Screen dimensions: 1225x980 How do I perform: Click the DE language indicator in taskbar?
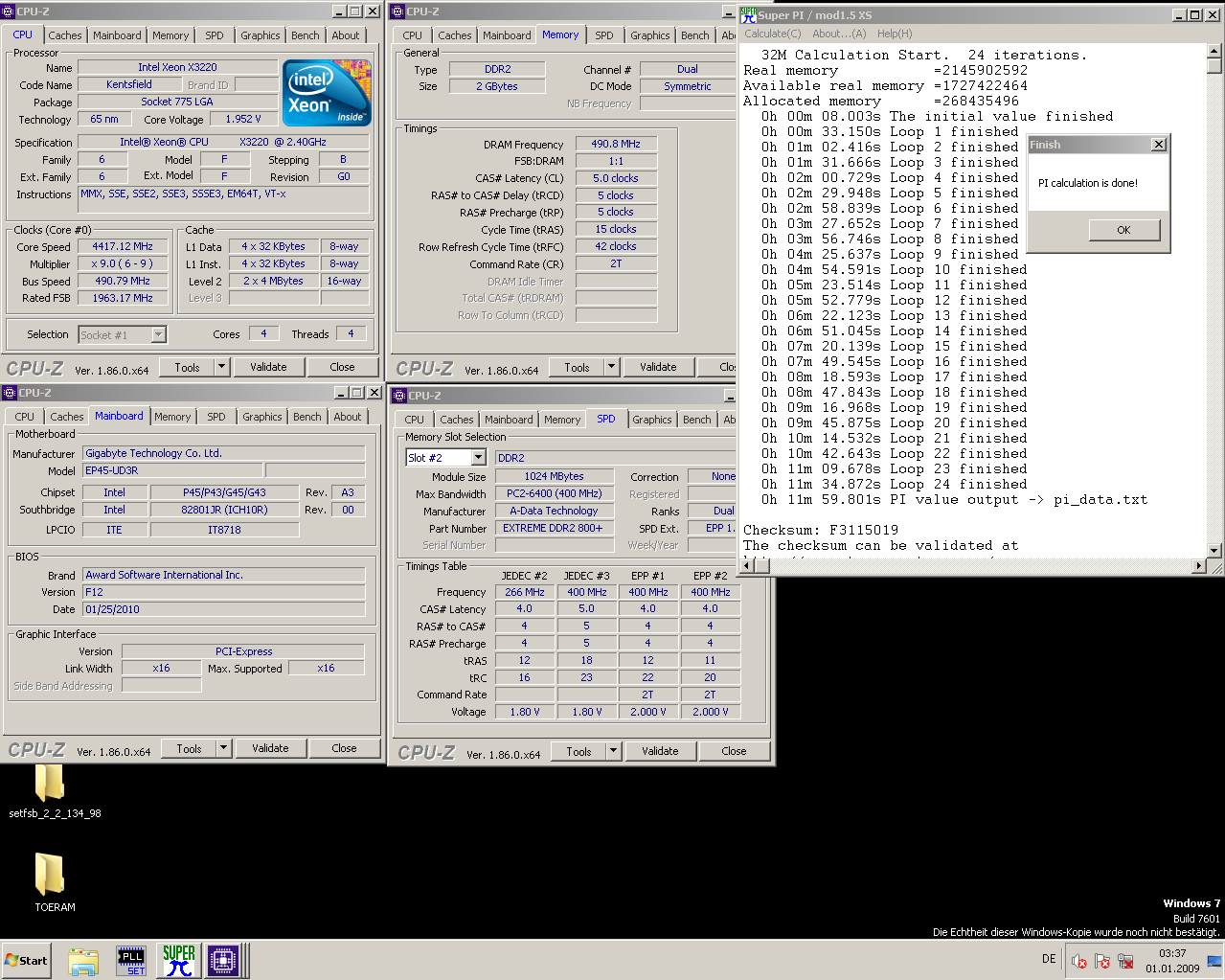tap(1049, 959)
